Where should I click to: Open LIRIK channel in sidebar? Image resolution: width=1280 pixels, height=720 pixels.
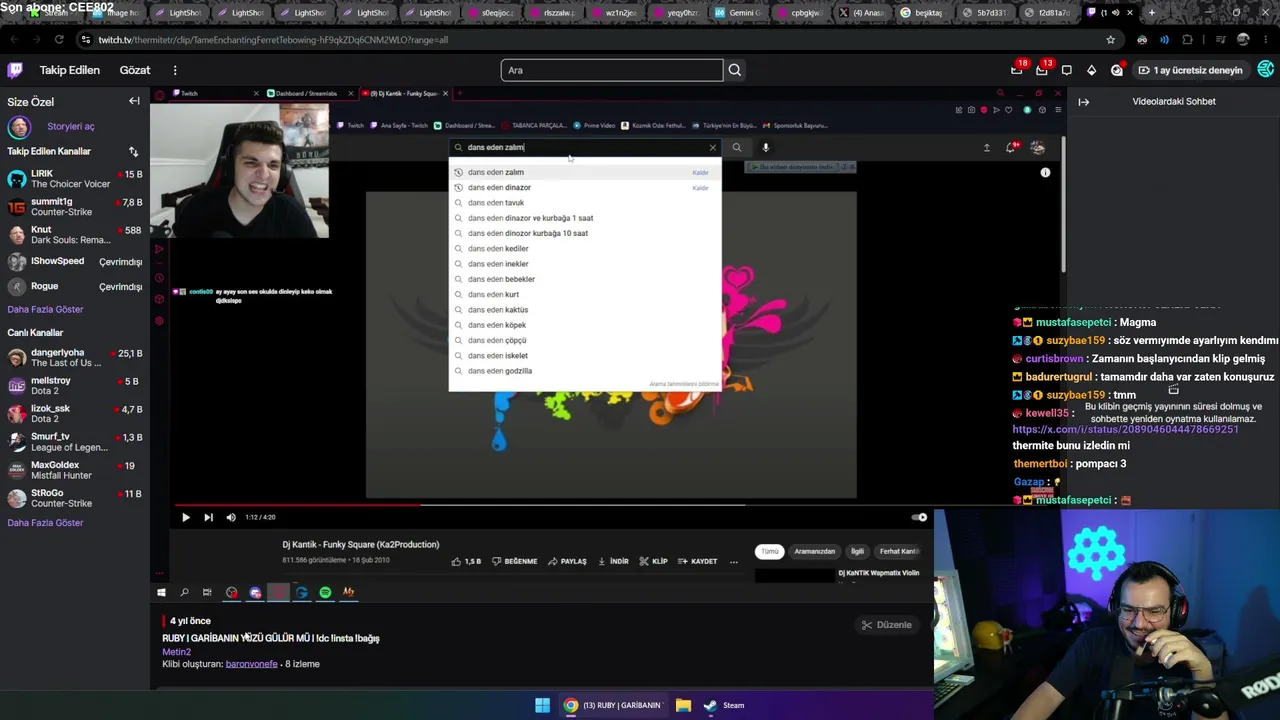tap(75, 179)
